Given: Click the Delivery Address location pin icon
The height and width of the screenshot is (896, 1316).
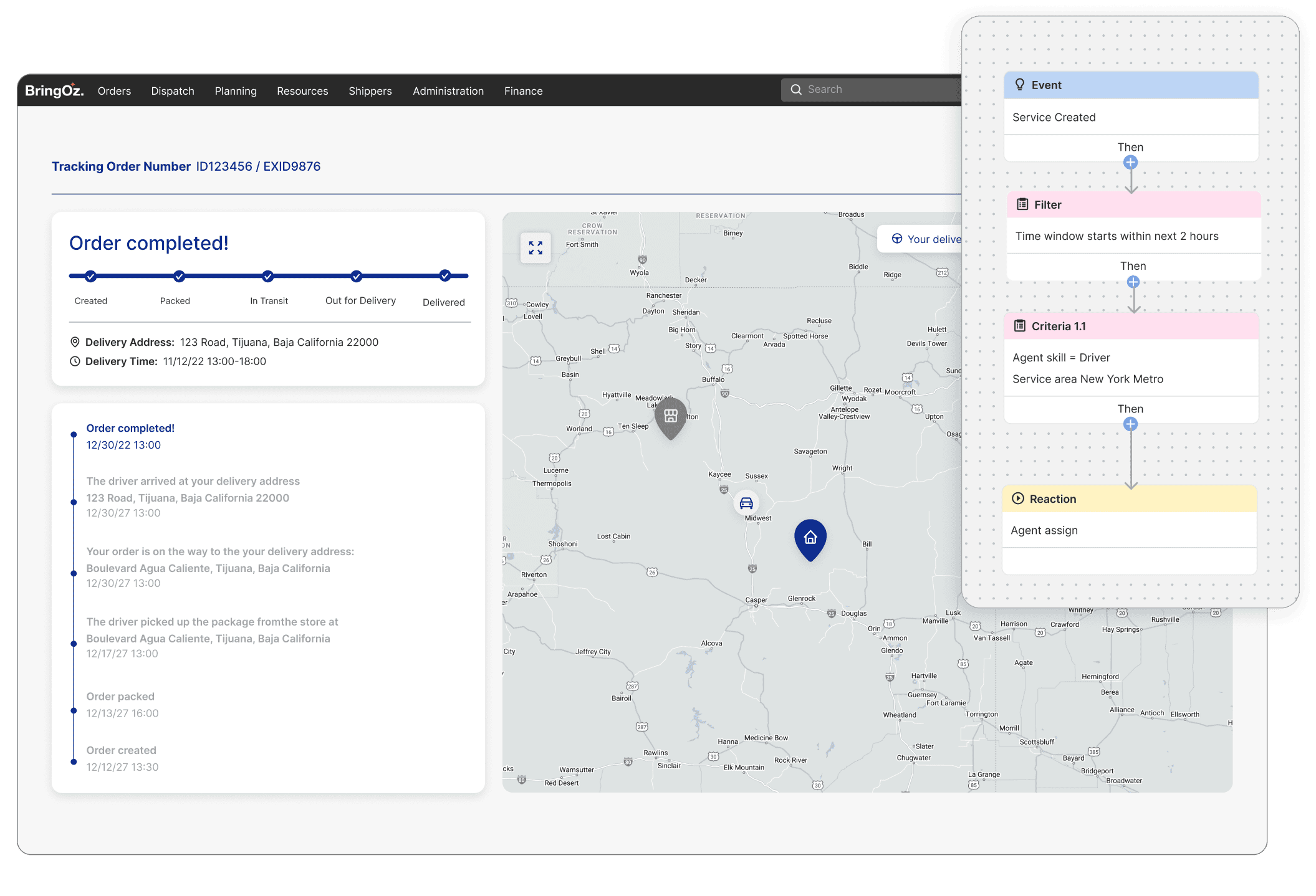Looking at the screenshot, I should (x=75, y=342).
